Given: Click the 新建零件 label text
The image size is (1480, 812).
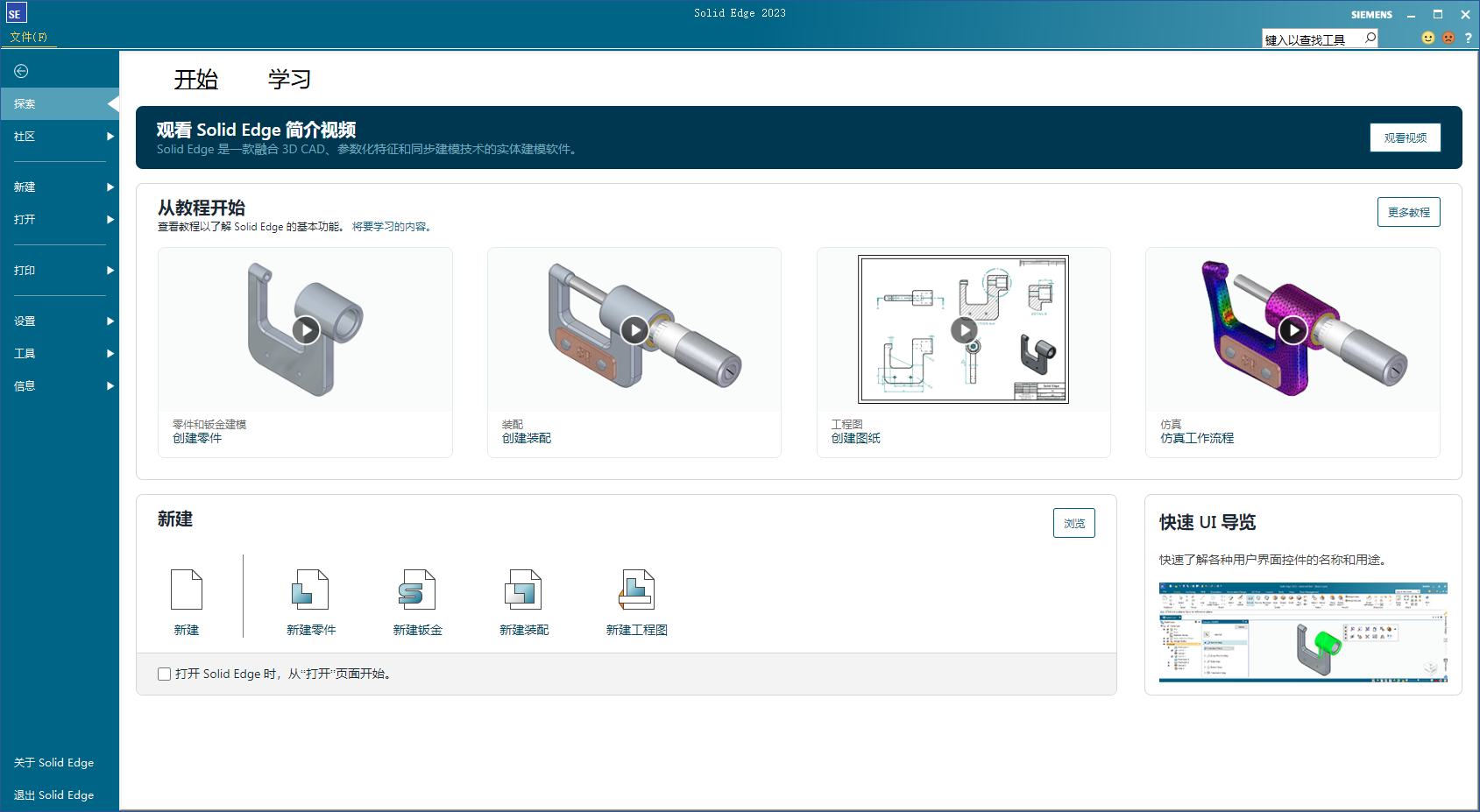Looking at the screenshot, I should 311,630.
